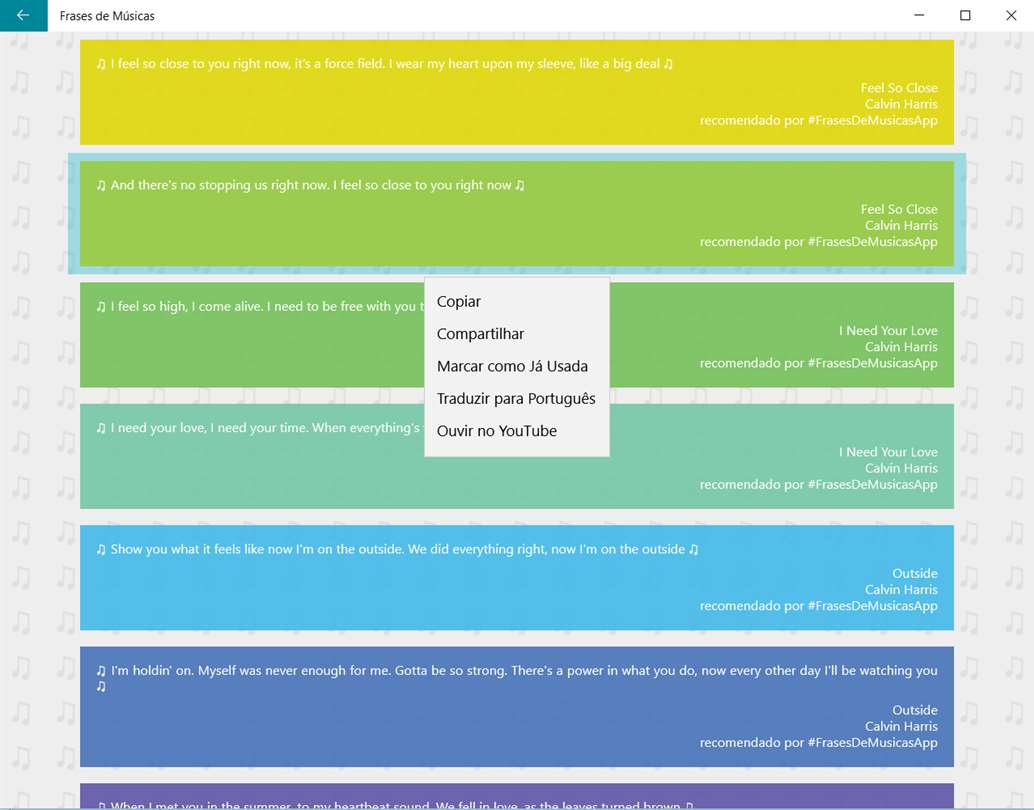Close the Frases de Músicas window

point(1011,15)
